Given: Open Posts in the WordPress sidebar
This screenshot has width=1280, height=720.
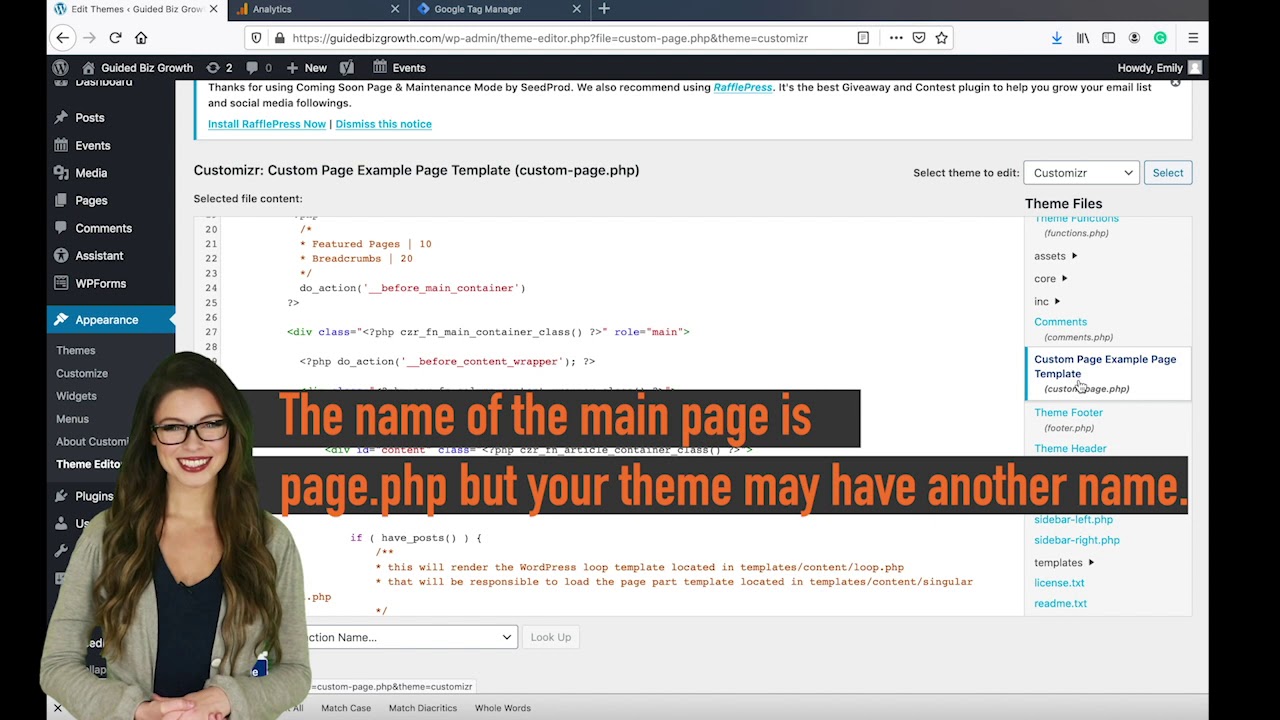Looking at the screenshot, I should [90, 118].
